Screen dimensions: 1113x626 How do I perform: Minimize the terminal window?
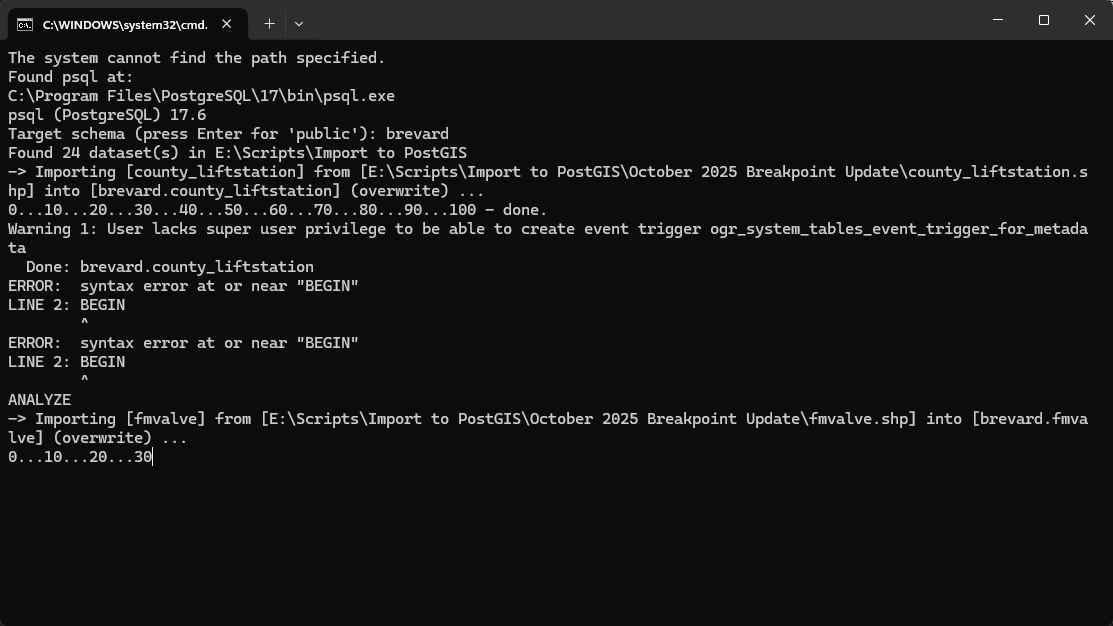[x=997, y=20]
